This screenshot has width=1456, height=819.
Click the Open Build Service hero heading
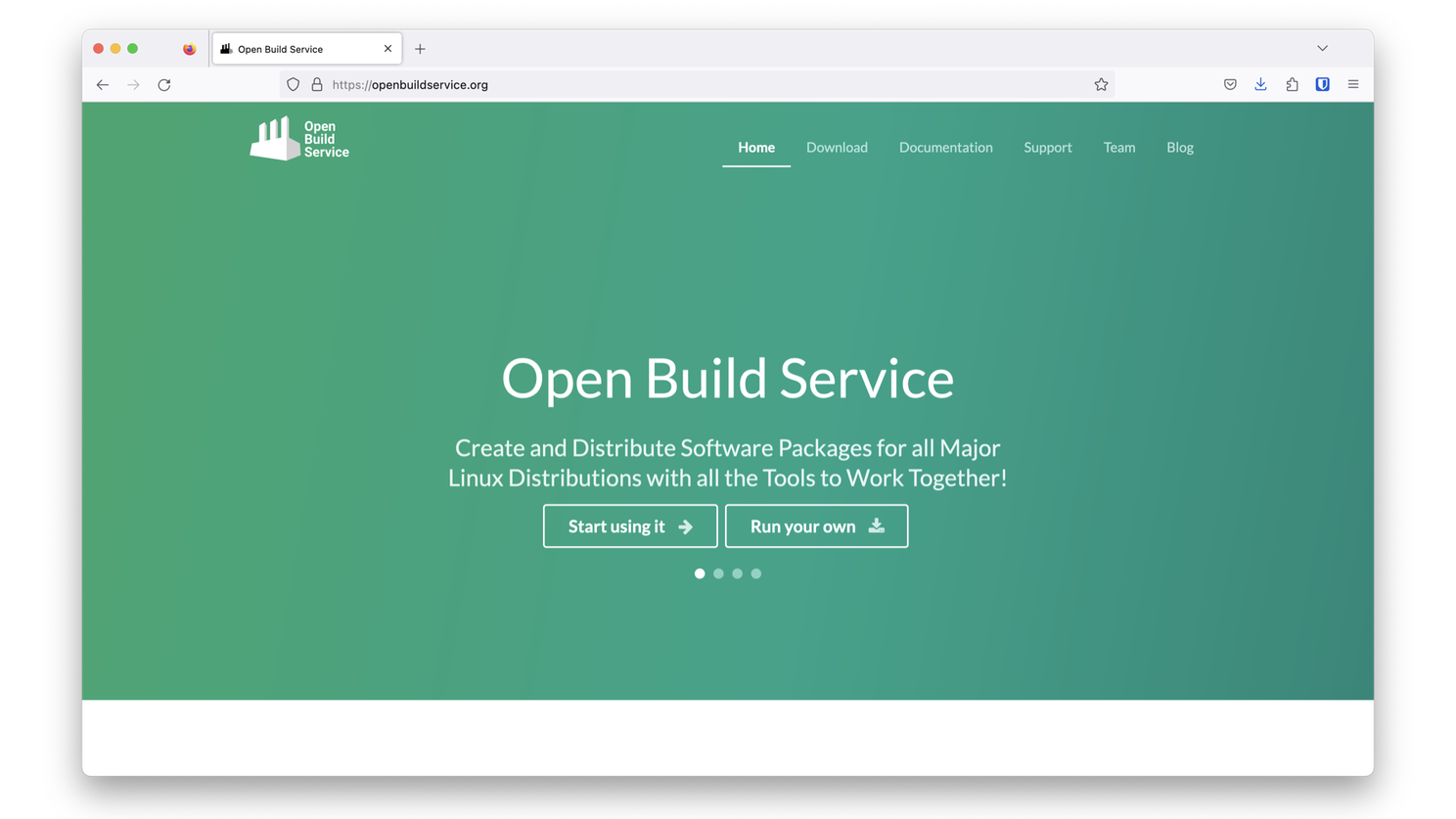tap(727, 379)
